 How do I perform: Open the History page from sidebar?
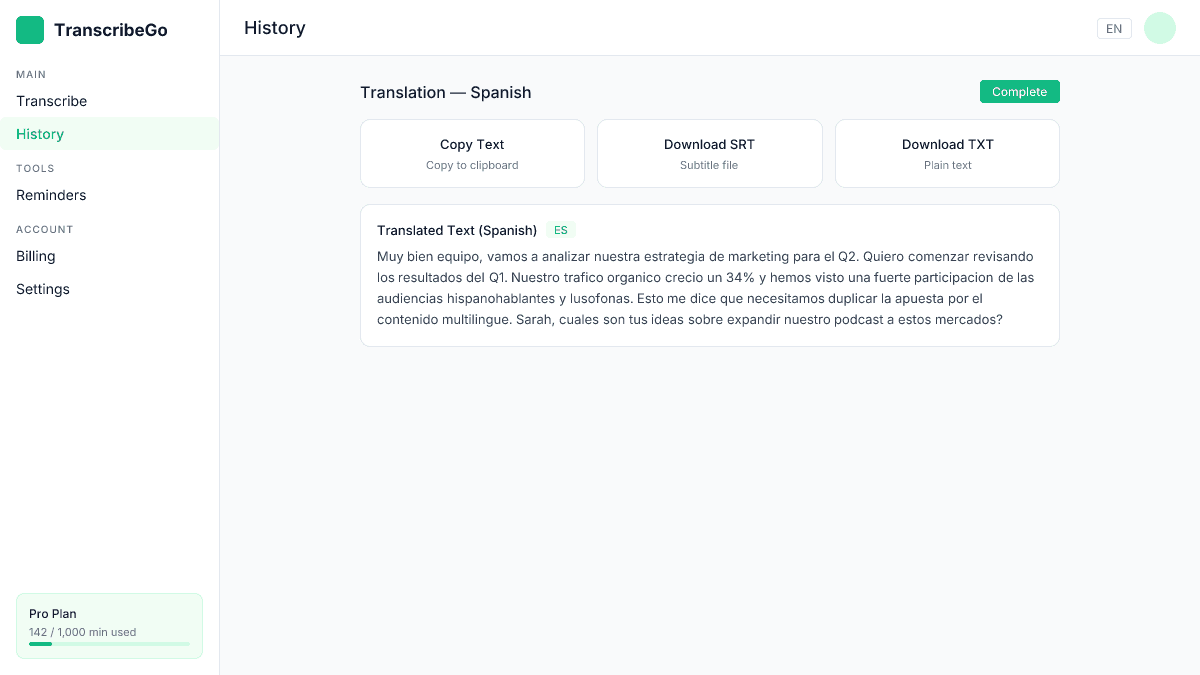40,133
